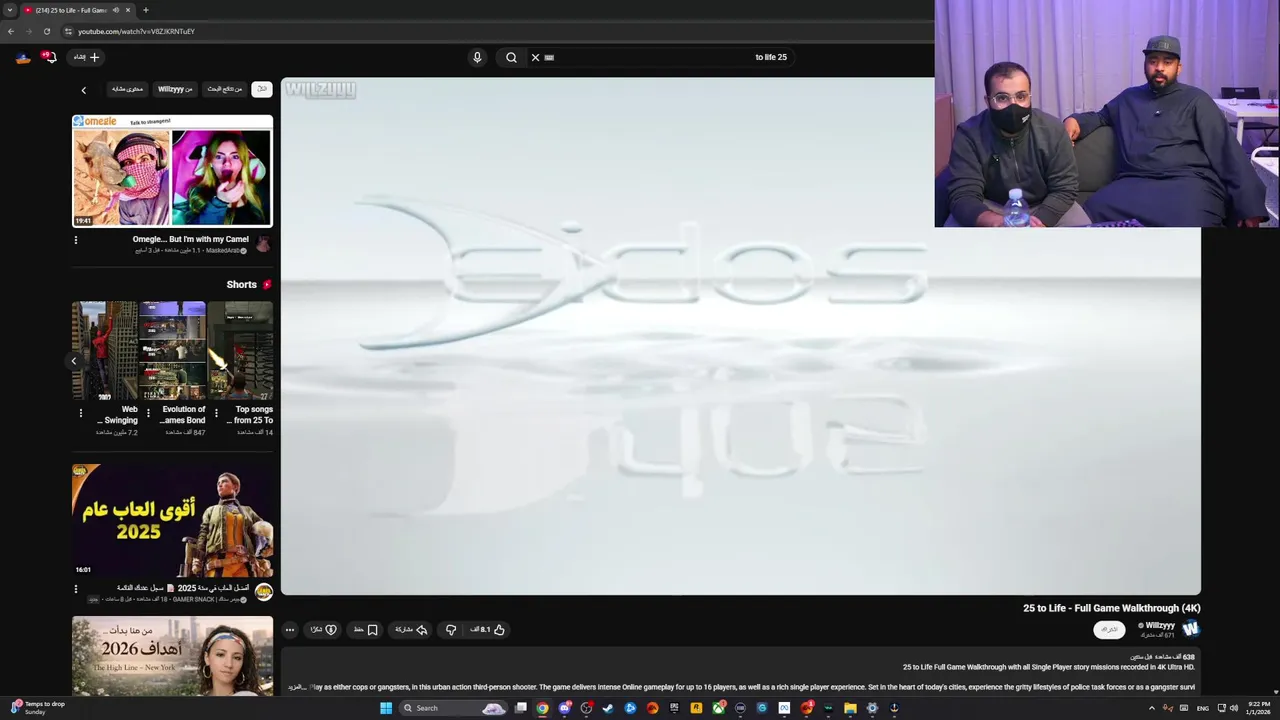
Task: Save the video with bookmark icon
Action: click(x=366, y=629)
